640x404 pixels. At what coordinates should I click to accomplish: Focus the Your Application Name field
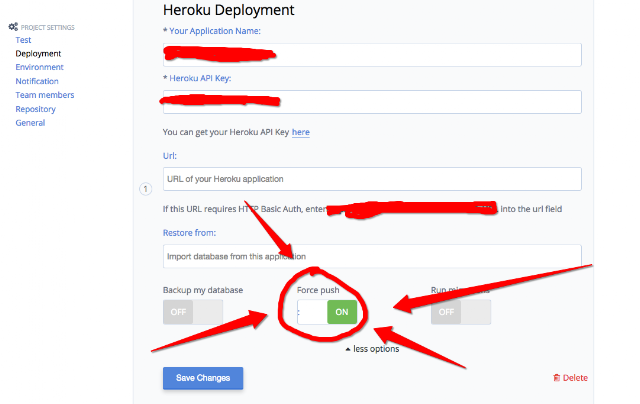click(372, 55)
